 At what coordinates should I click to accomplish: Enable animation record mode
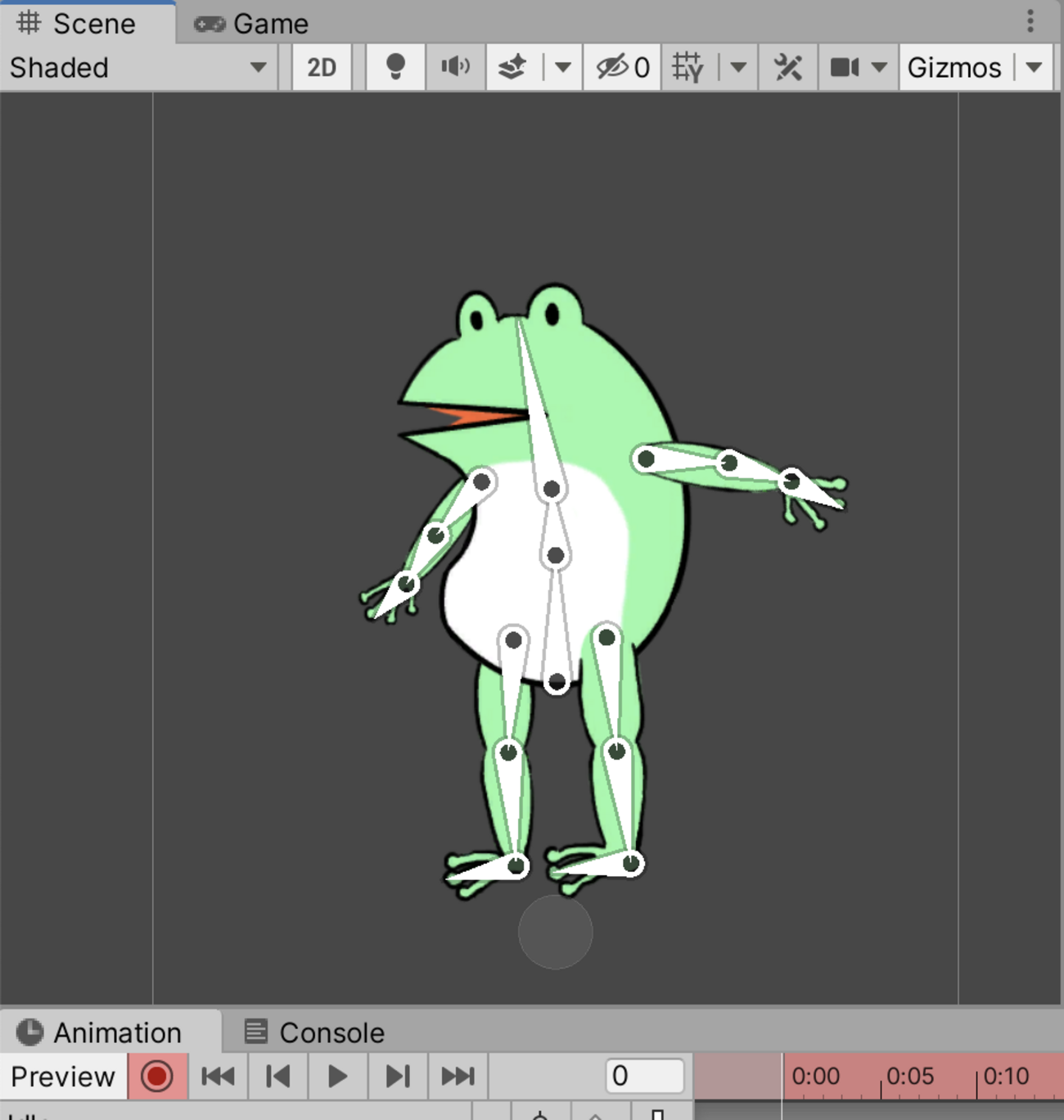[x=157, y=1076]
